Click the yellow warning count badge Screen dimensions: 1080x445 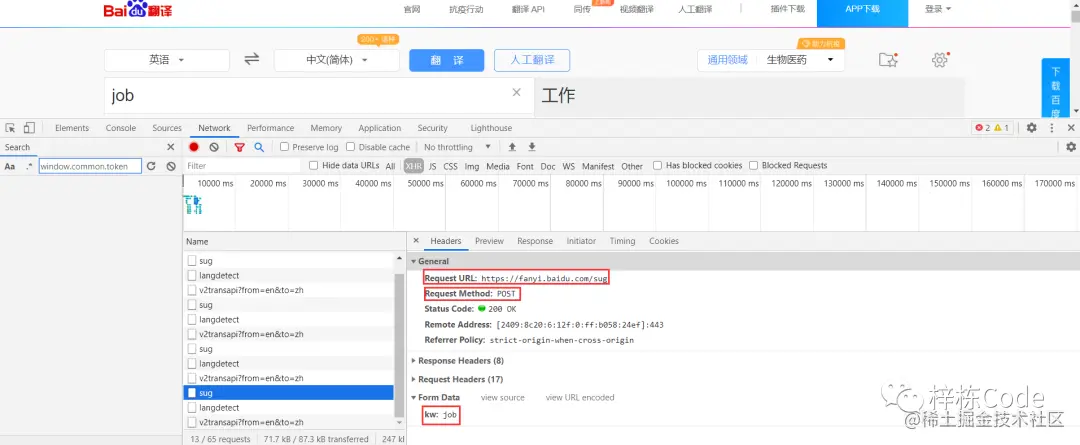[1001, 128]
